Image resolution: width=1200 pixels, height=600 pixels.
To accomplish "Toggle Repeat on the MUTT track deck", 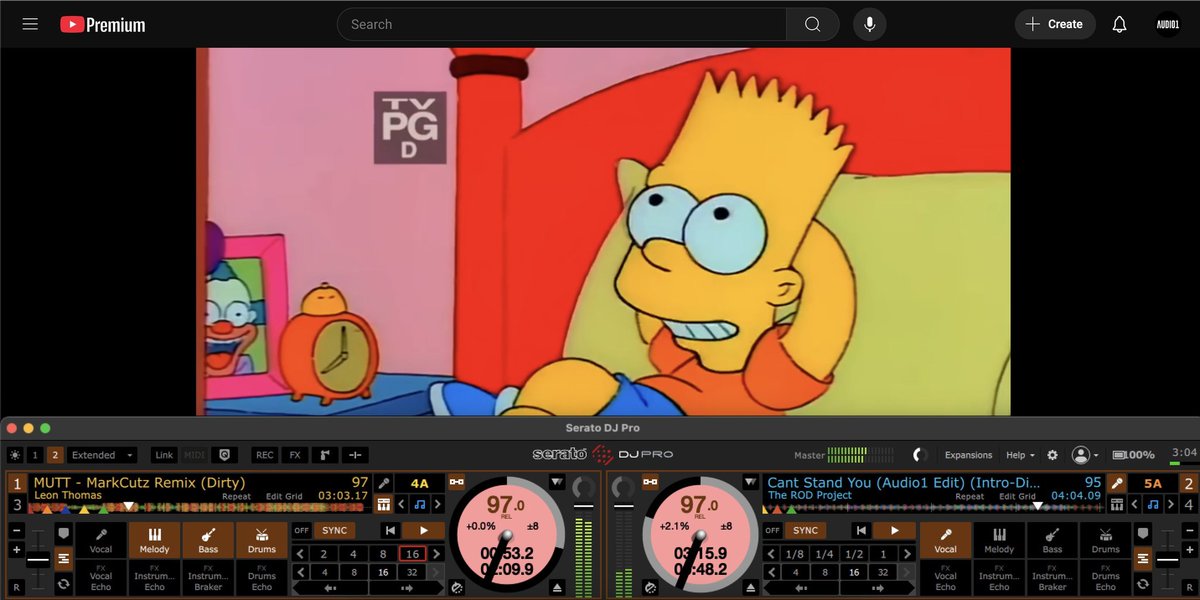I will coord(237,496).
